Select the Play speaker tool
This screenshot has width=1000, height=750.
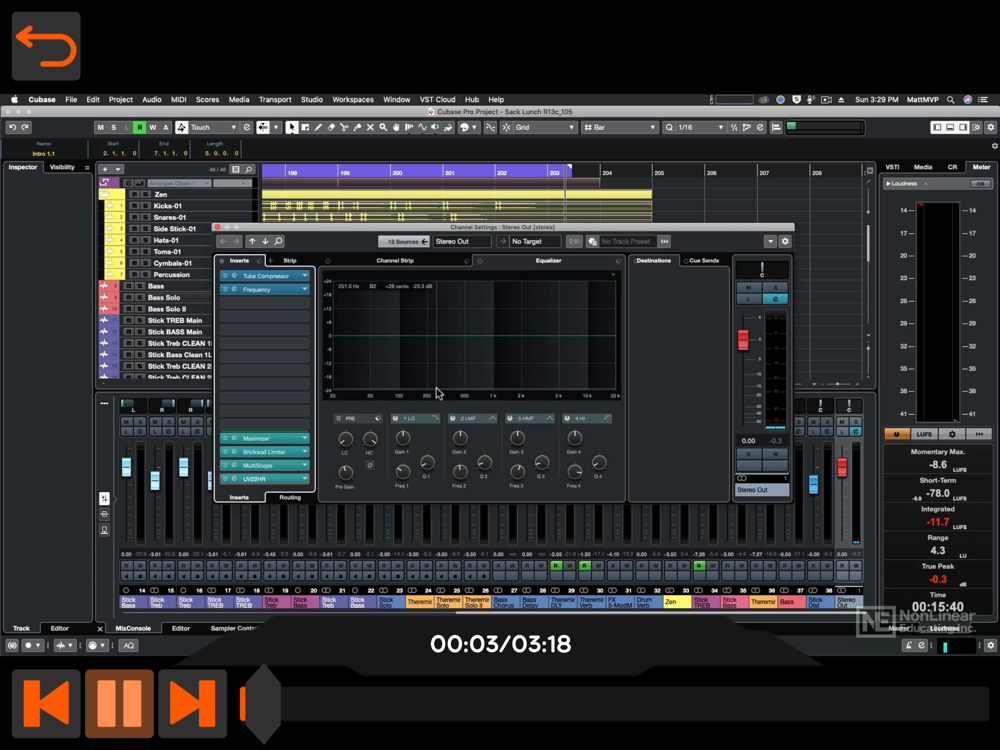point(435,128)
